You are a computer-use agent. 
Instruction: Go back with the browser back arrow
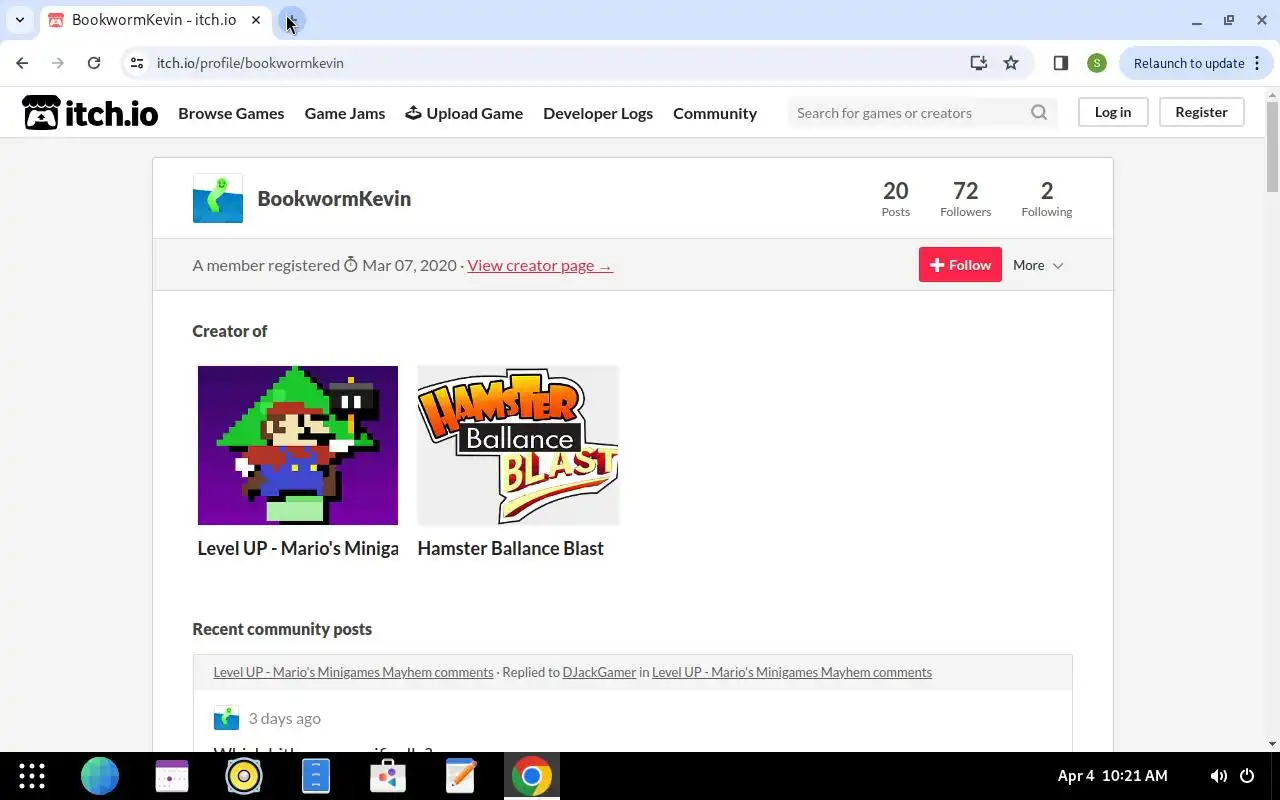(x=22, y=63)
